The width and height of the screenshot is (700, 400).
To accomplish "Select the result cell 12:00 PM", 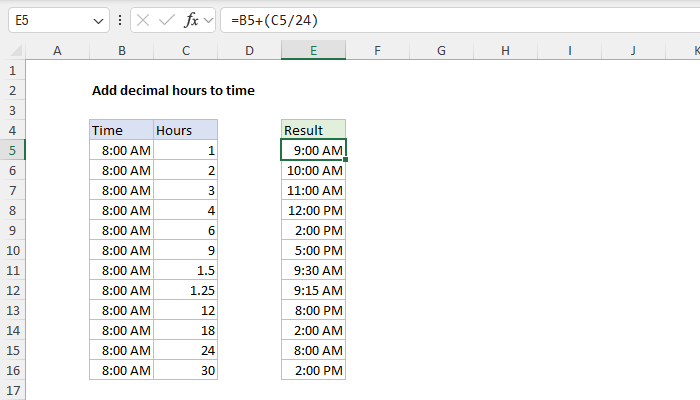I will click(x=313, y=210).
